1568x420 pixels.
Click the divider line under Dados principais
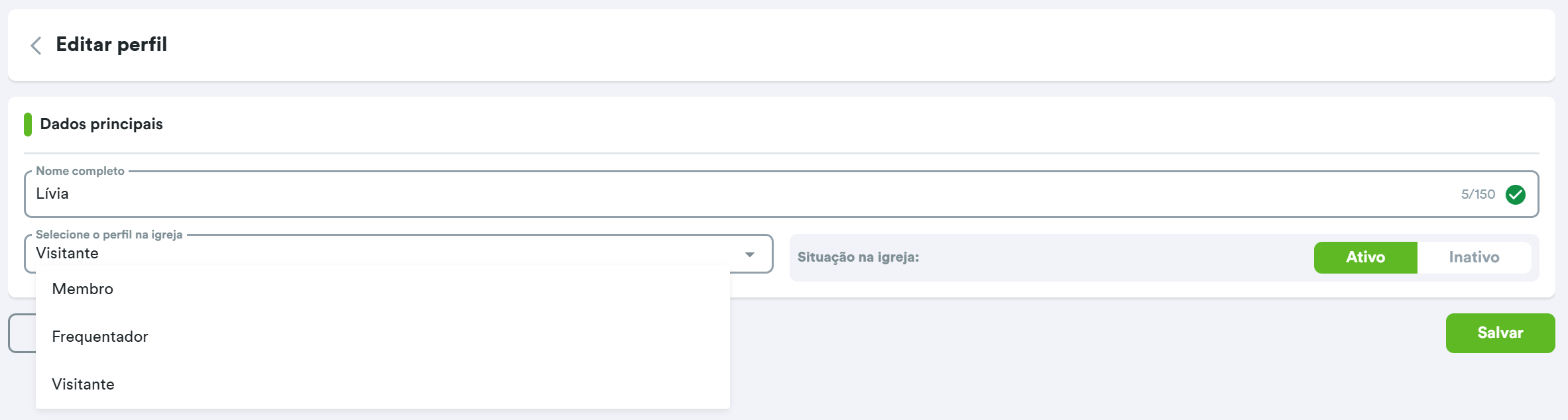[x=781, y=153]
